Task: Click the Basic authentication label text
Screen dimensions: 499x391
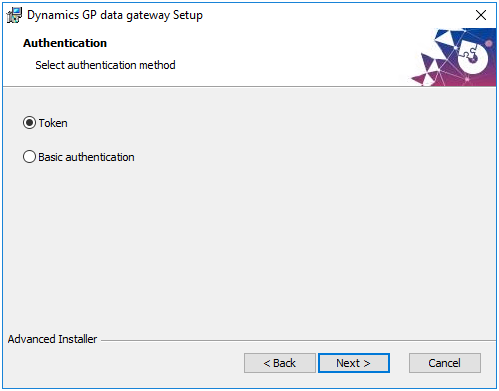Action: click(86, 157)
